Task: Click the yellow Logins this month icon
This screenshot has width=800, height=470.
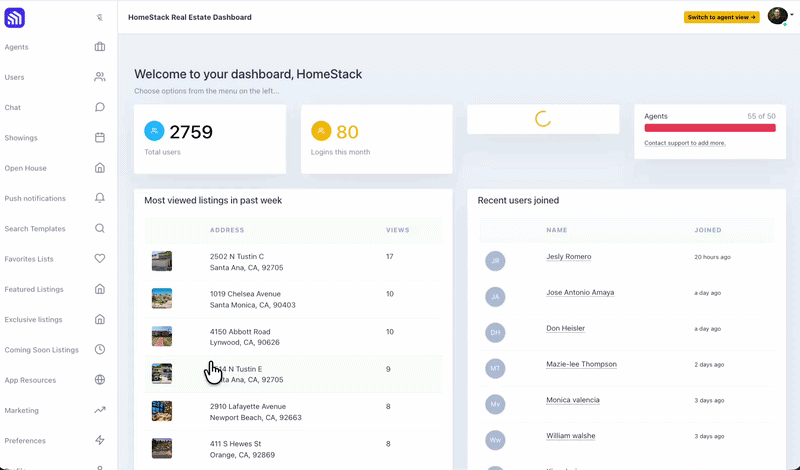Action: [321, 131]
